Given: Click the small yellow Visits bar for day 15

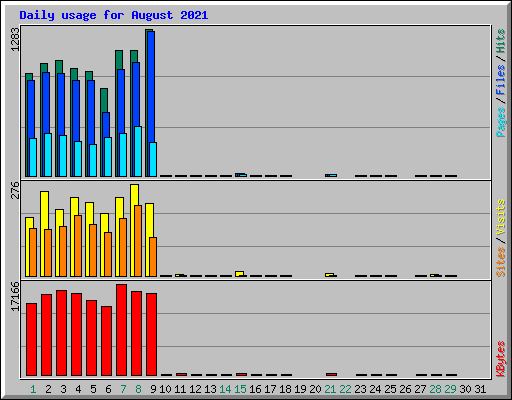Looking at the screenshot, I should coord(239,274).
